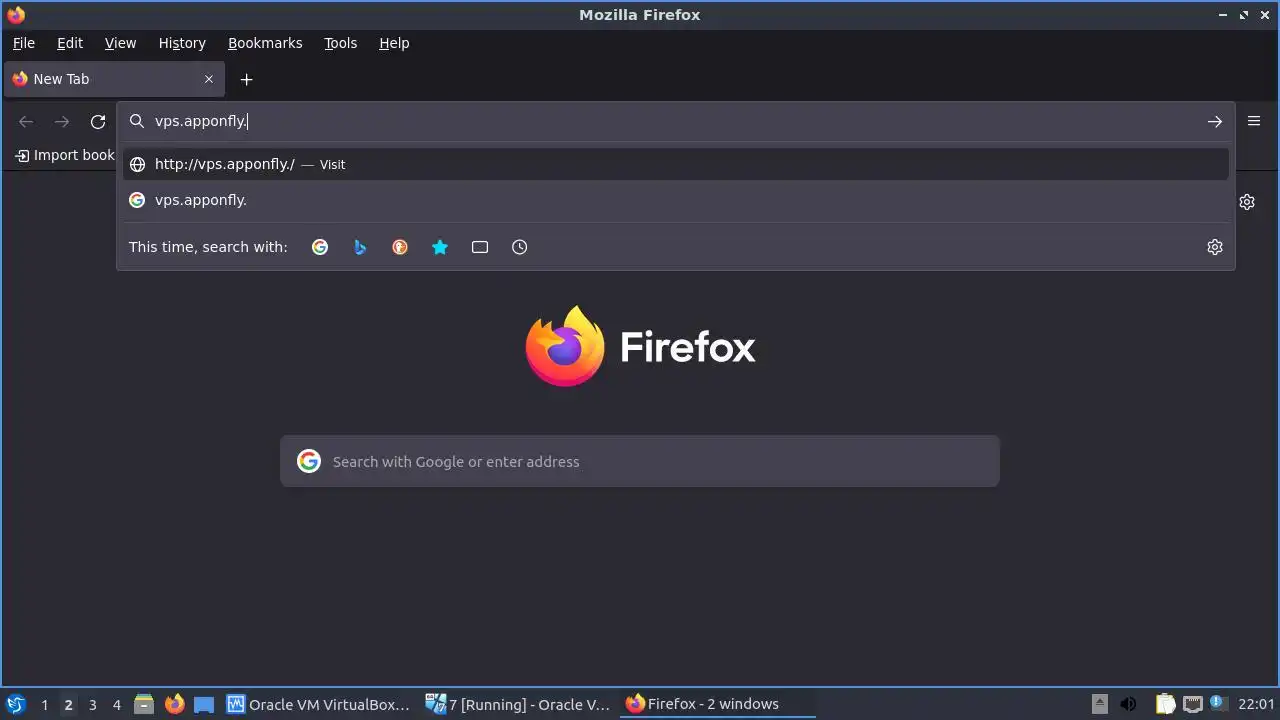The height and width of the screenshot is (720, 1280).
Task: Switch to Oracle VM VirtualBox window
Action: pos(318,704)
